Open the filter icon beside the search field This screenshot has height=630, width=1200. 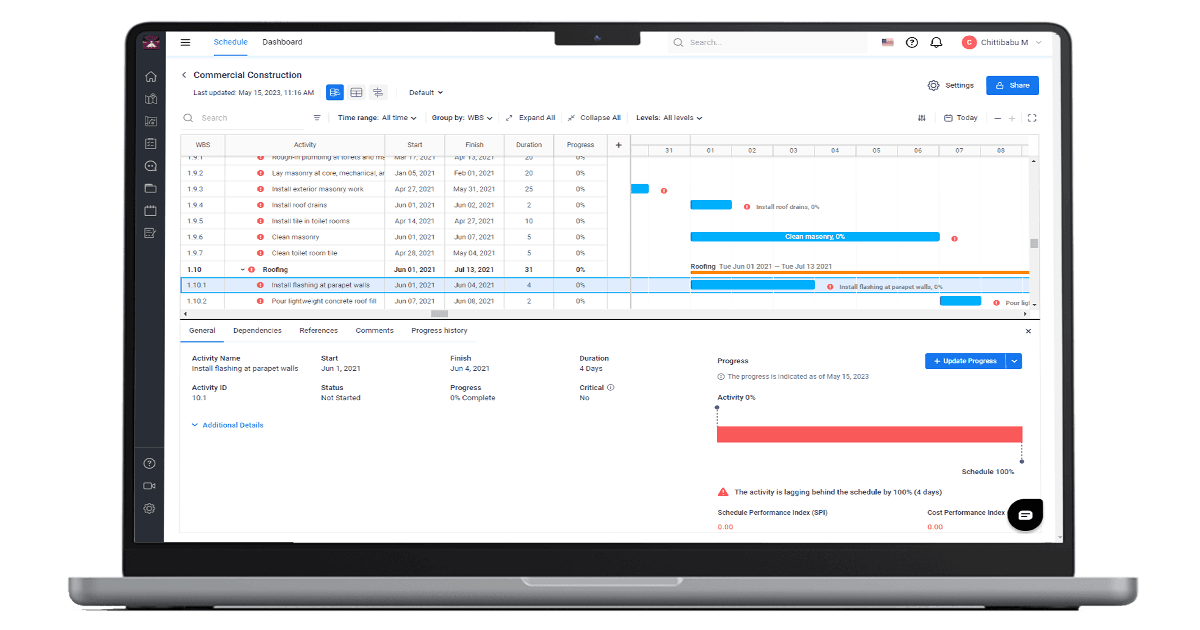point(317,117)
